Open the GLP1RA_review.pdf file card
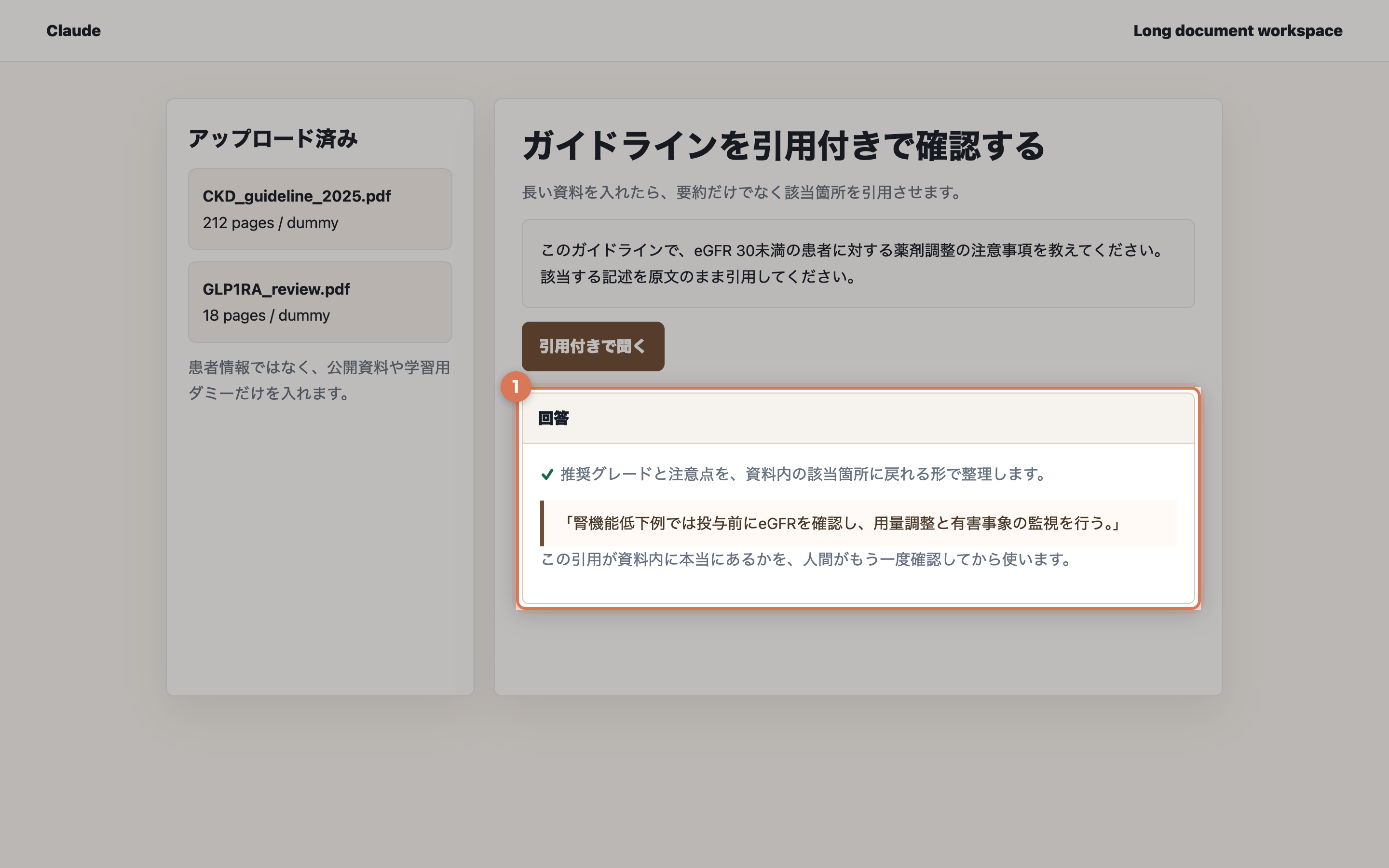This screenshot has height=868, width=1389. pos(320,302)
